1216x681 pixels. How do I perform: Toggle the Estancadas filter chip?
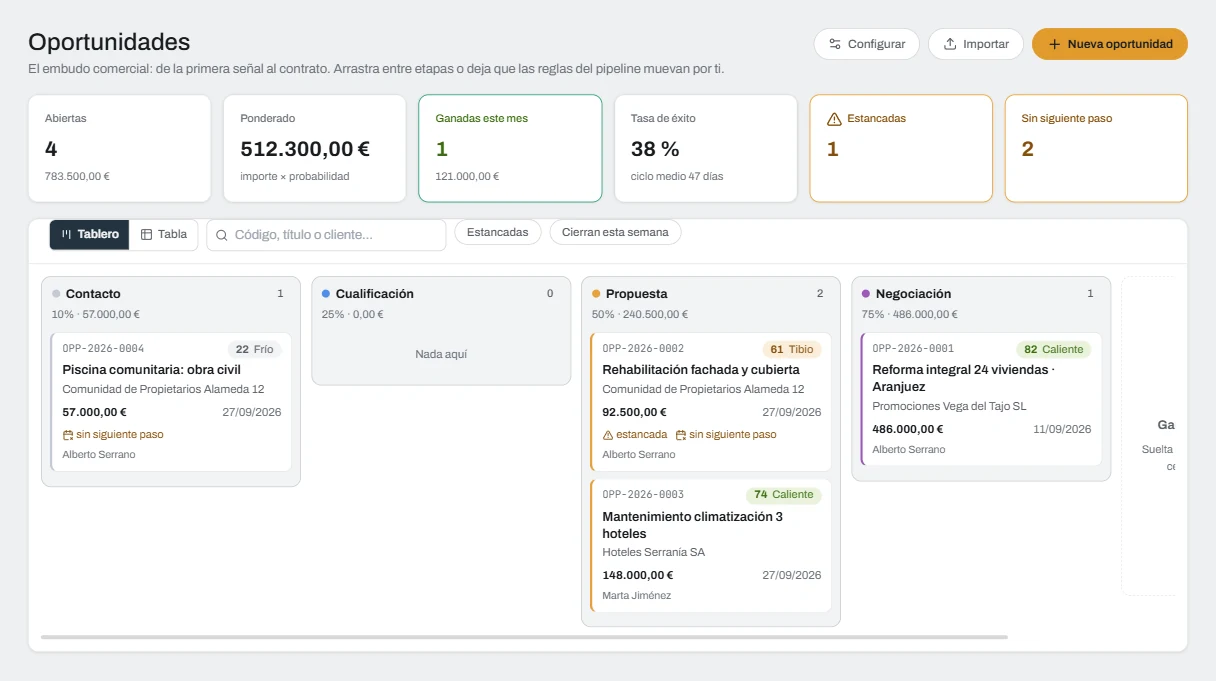[x=498, y=232]
